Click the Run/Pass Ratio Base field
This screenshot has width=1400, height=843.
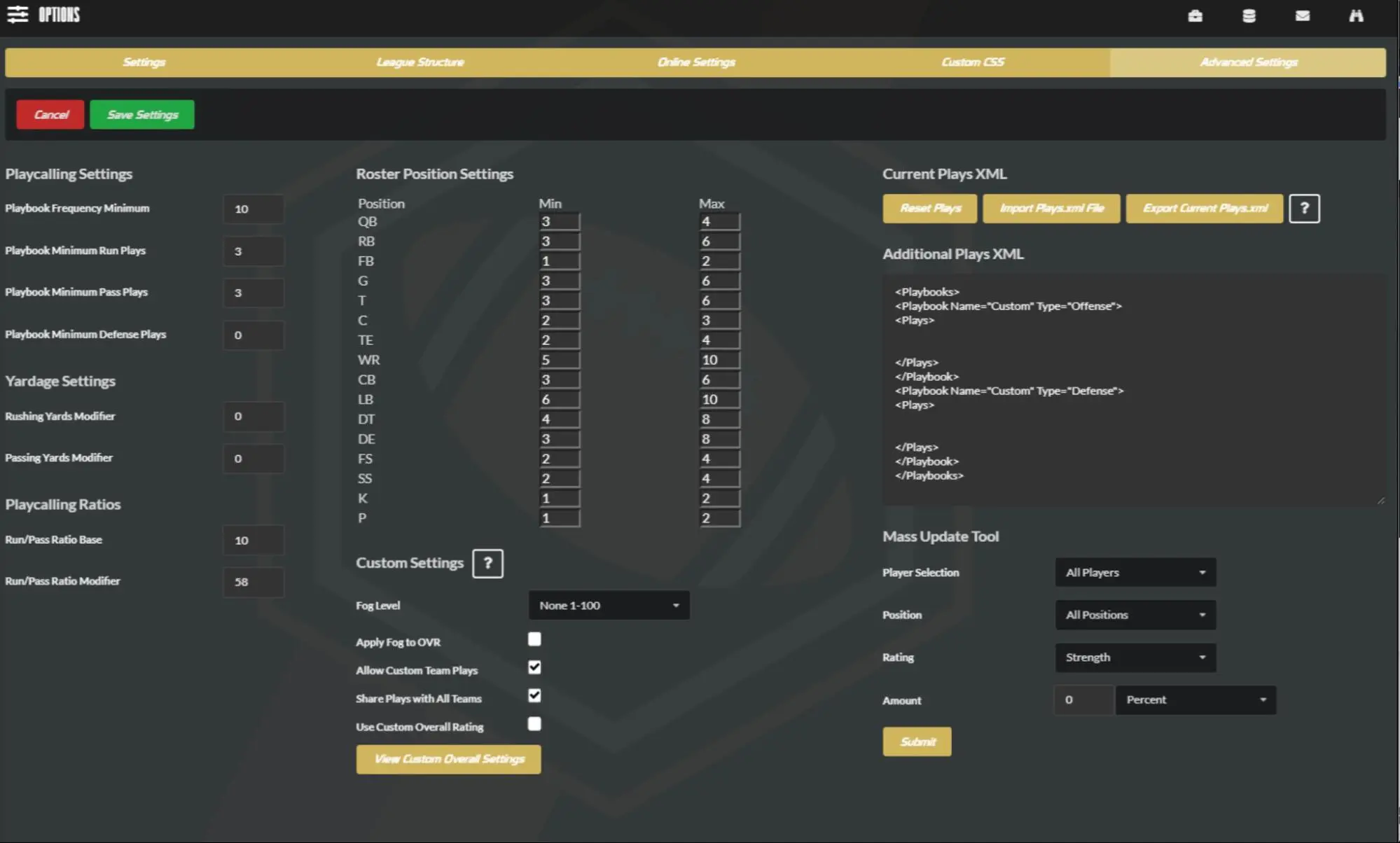point(254,541)
